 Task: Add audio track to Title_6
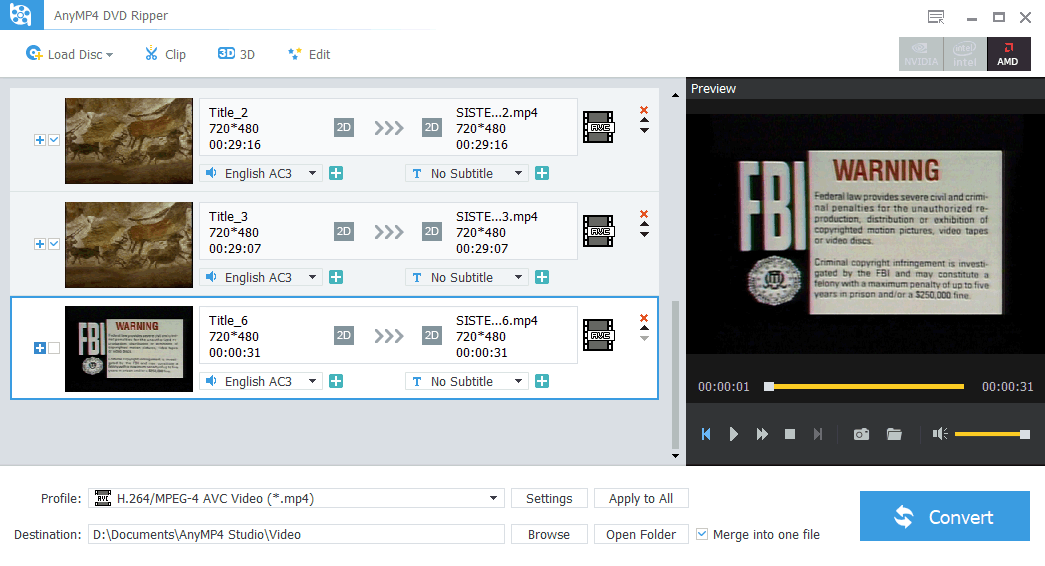(336, 381)
